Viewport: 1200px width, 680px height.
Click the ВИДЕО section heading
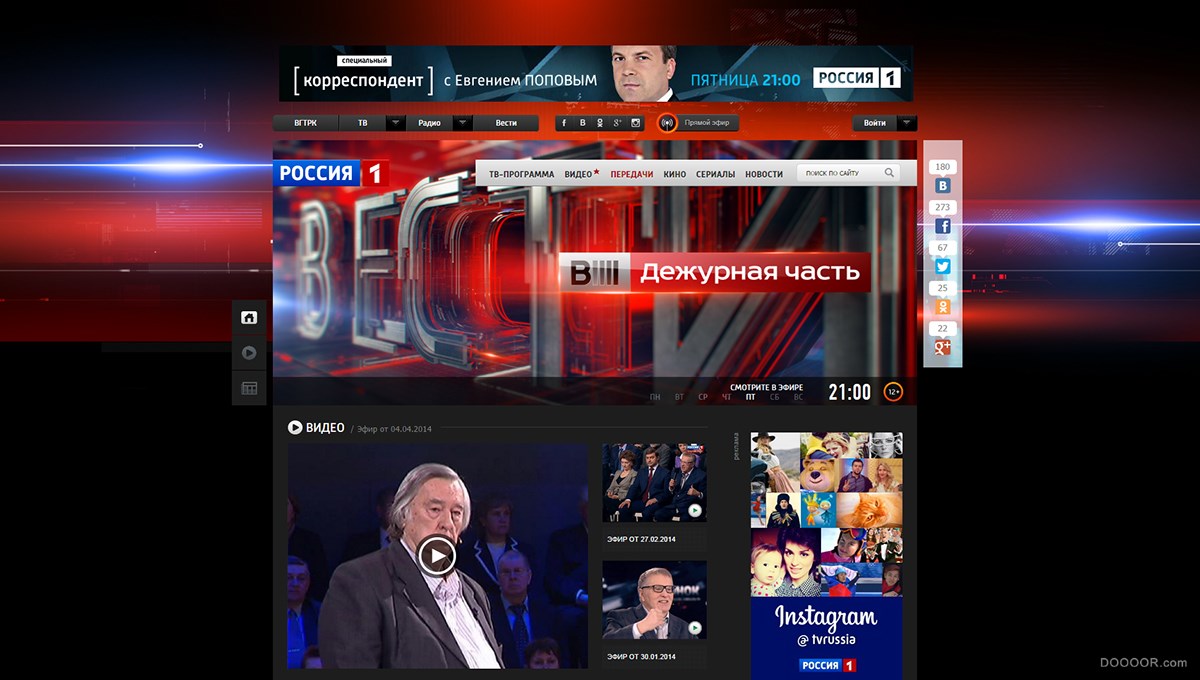coord(326,428)
